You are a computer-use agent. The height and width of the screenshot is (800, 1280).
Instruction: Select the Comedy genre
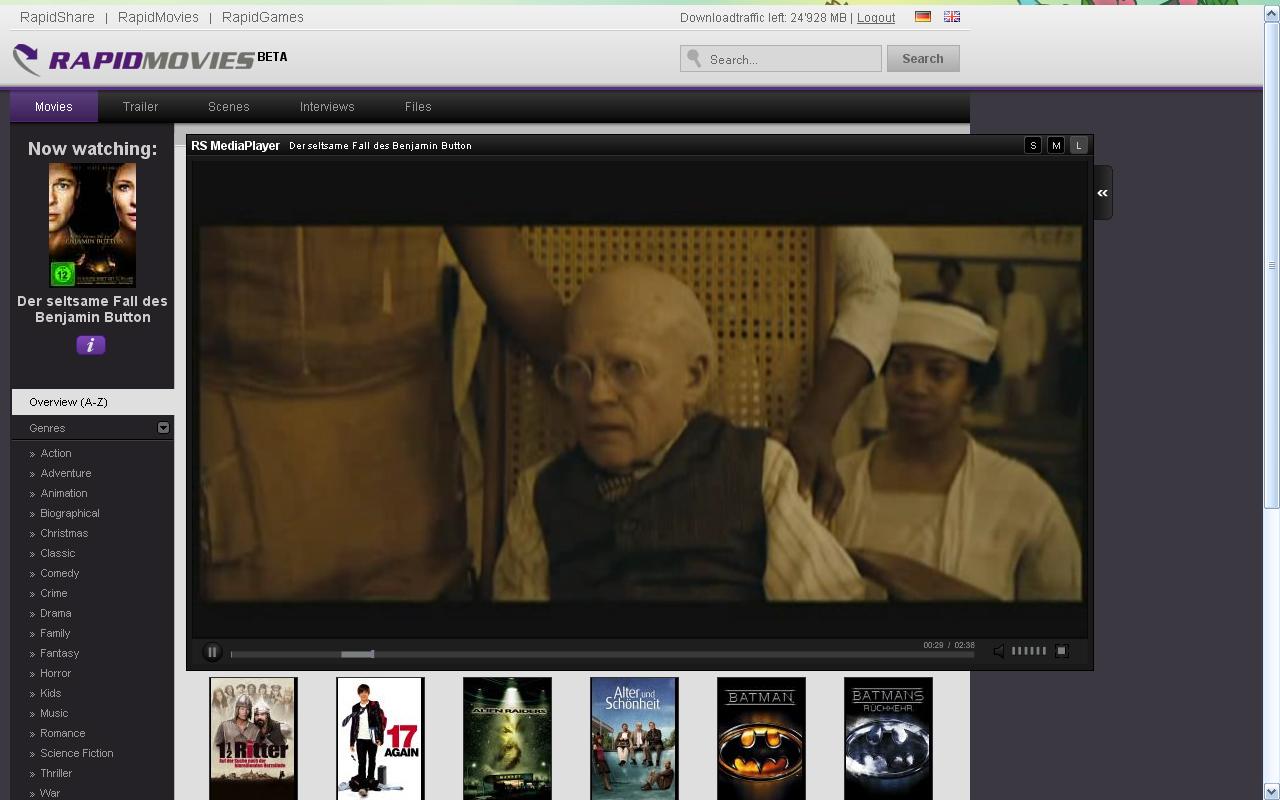point(60,573)
